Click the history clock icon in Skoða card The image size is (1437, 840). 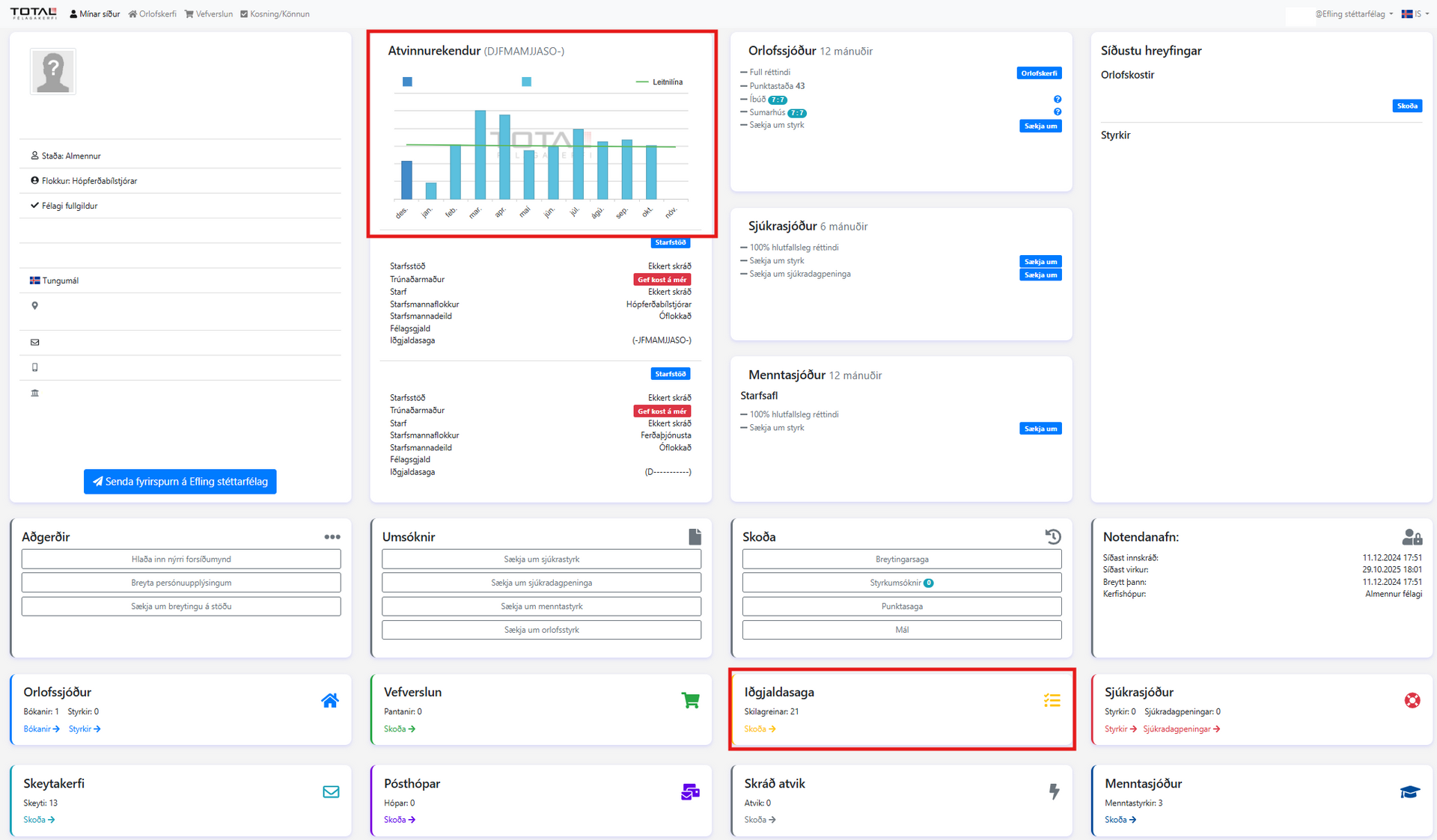(x=1053, y=536)
